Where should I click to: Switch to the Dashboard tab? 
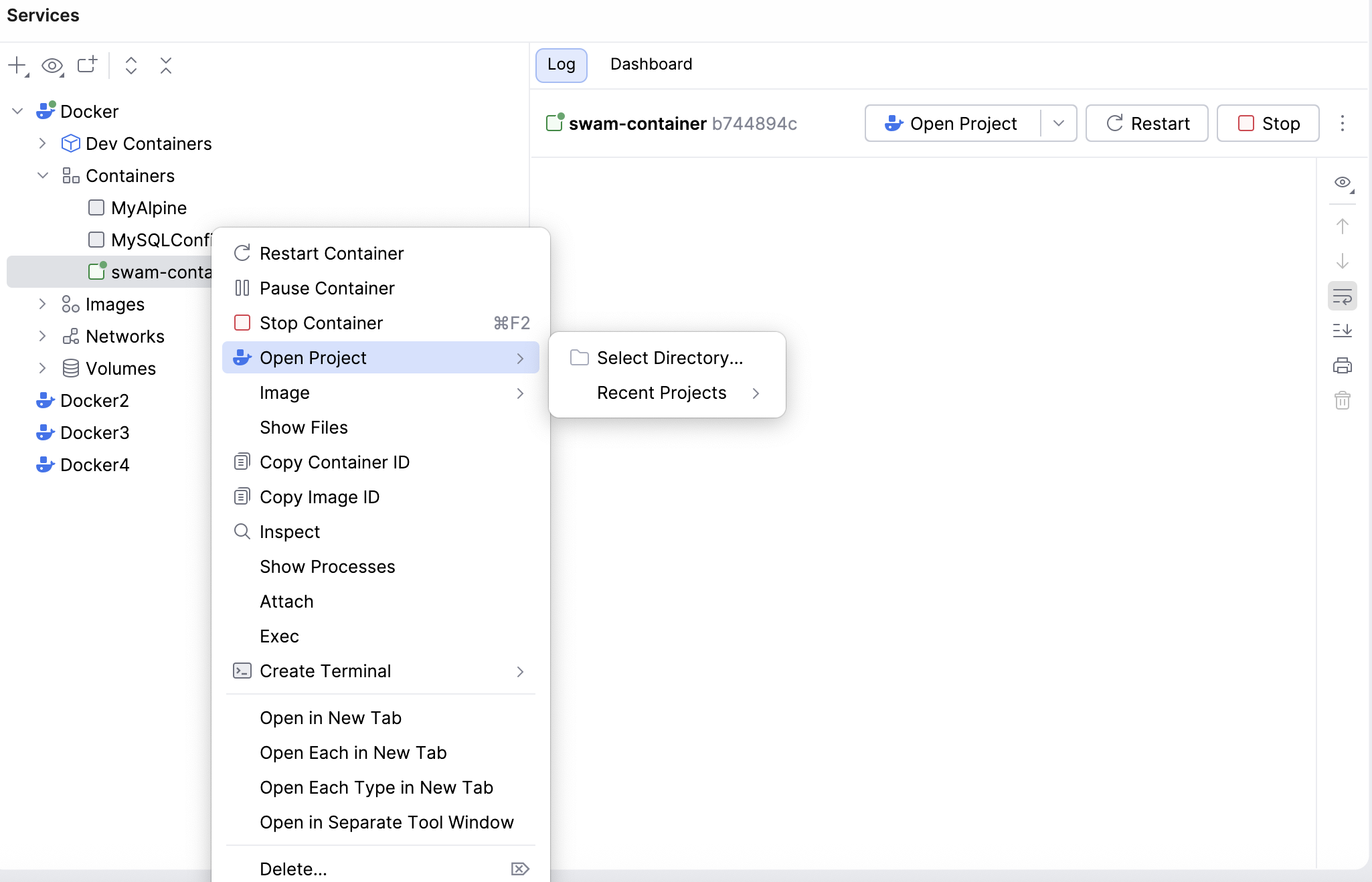pyautogui.click(x=651, y=64)
